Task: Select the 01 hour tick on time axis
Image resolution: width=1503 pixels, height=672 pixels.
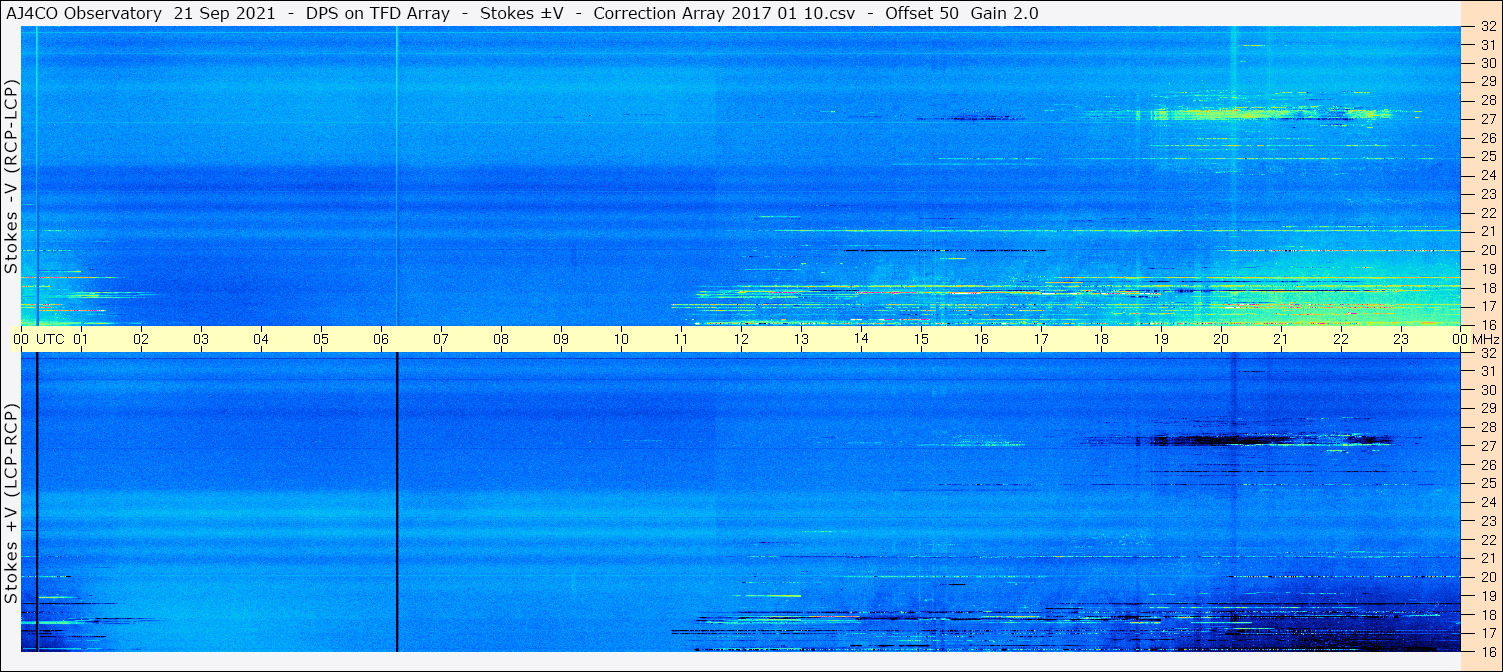Action: (81, 339)
